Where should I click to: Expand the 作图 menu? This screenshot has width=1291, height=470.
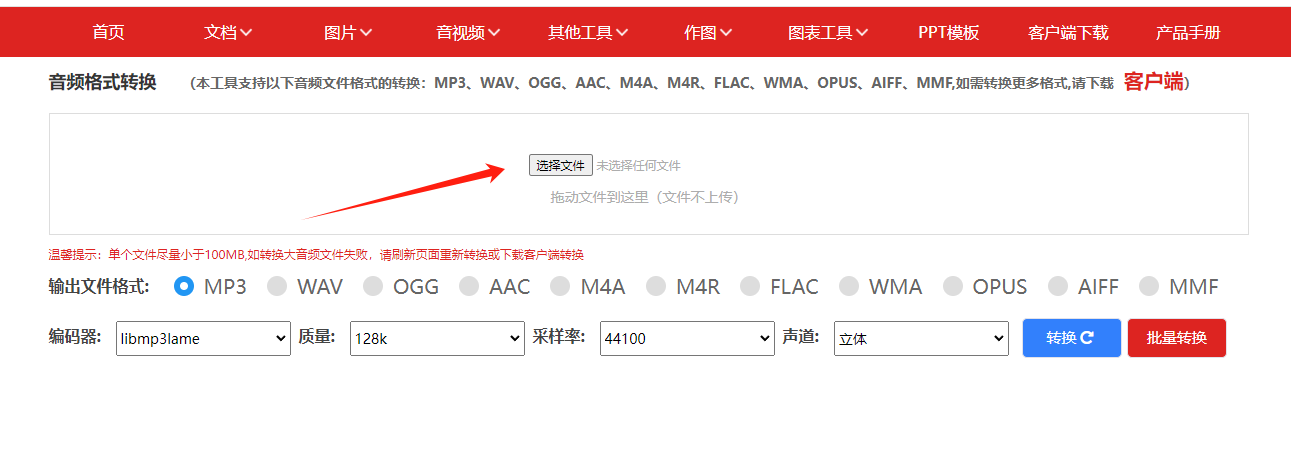[x=708, y=32]
